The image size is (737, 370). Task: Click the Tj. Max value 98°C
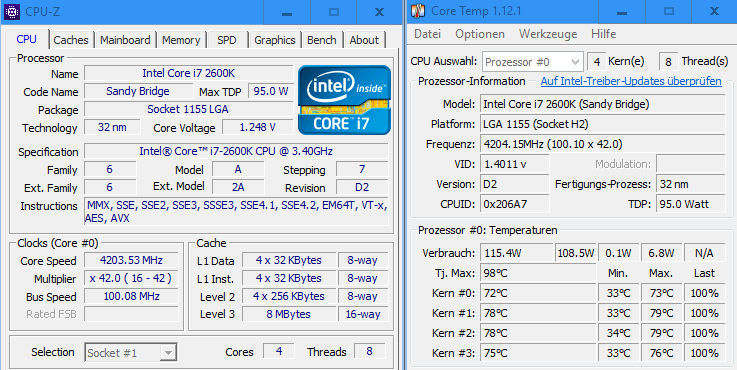[538, 273]
